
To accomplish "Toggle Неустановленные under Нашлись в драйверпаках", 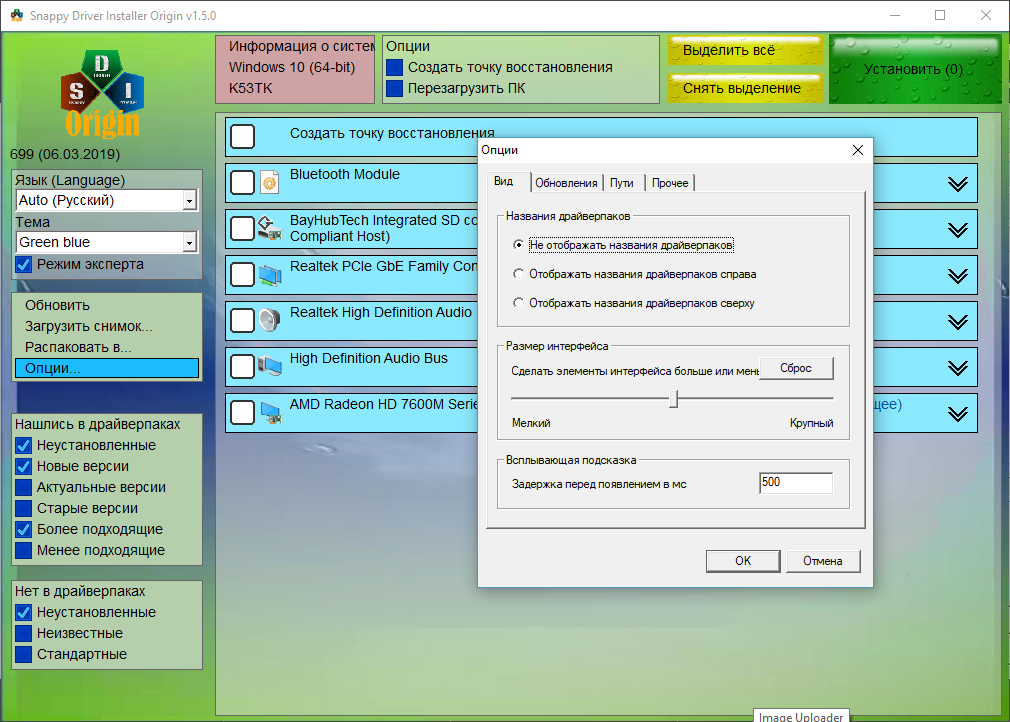I will click(24, 445).
